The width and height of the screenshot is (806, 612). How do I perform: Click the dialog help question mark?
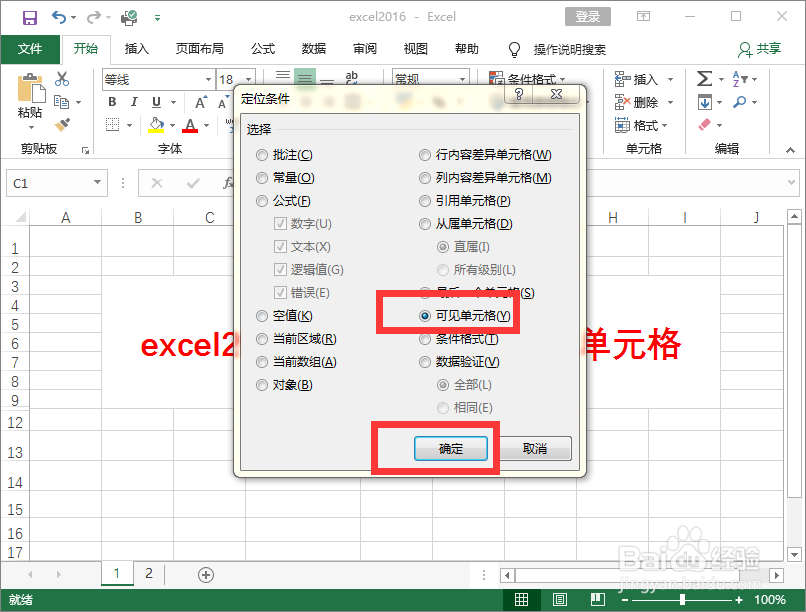click(519, 94)
